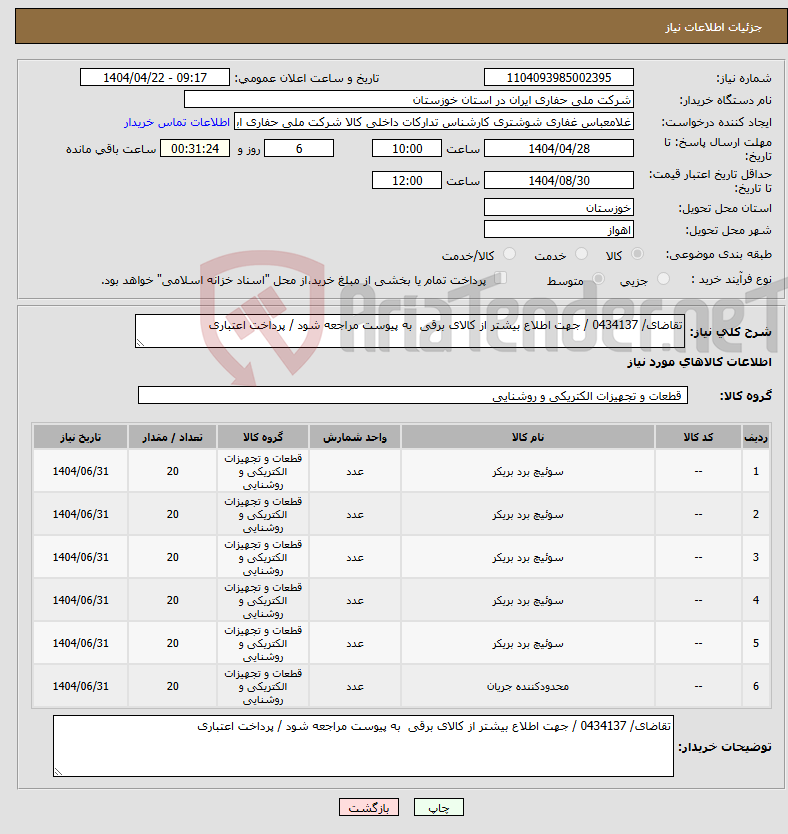Click the date 1404/06/31 in row 6
The width and height of the screenshot is (788, 834).
(x=80, y=686)
